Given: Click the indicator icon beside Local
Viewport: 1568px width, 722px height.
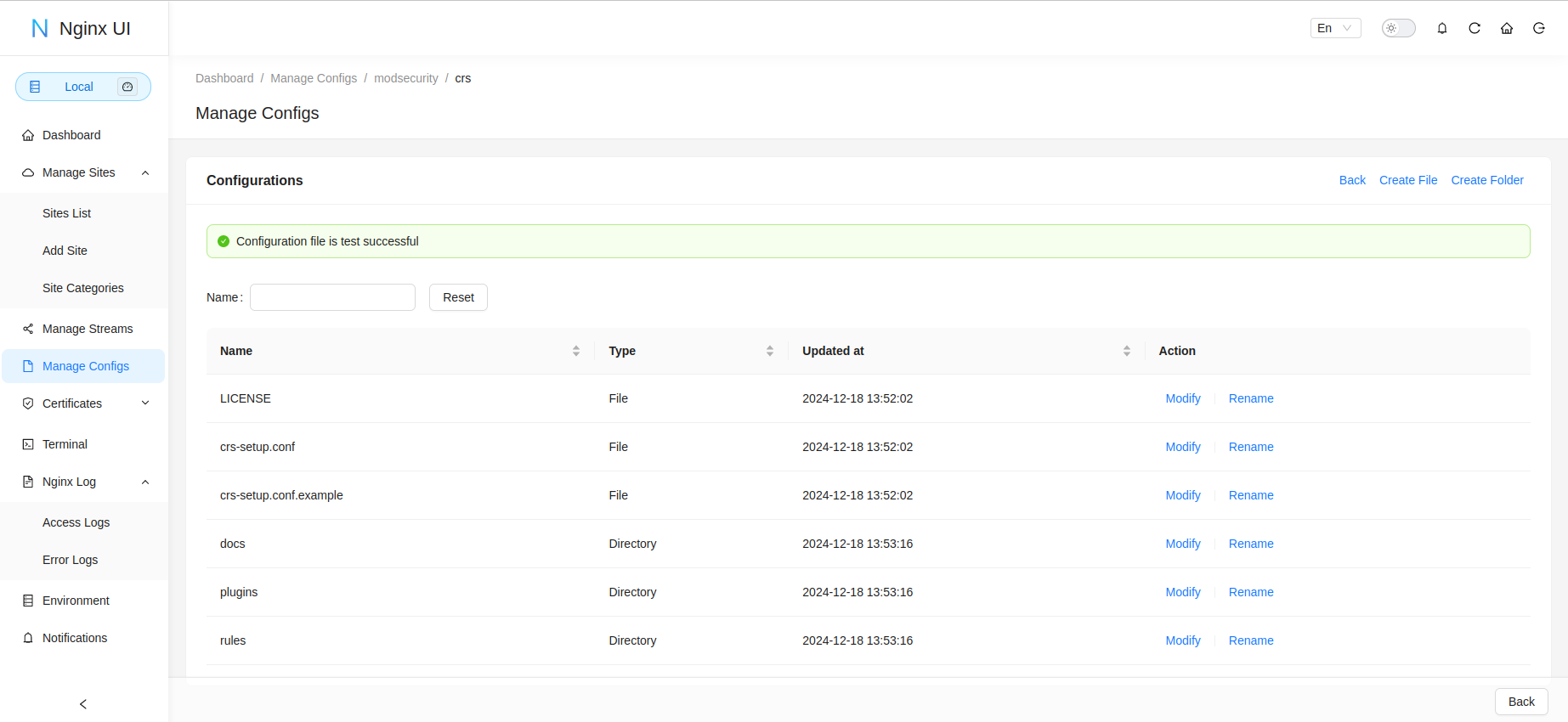Looking at the screenshot, I should point(127,87).
